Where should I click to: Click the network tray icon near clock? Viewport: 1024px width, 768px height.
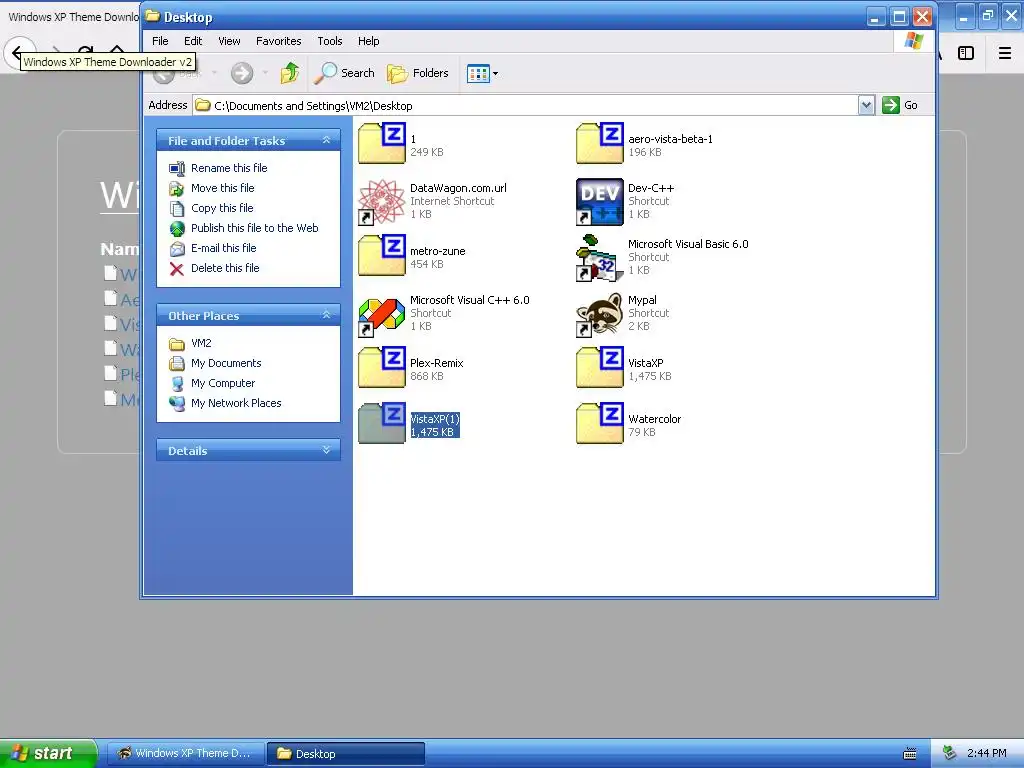[x=950, y=753]
